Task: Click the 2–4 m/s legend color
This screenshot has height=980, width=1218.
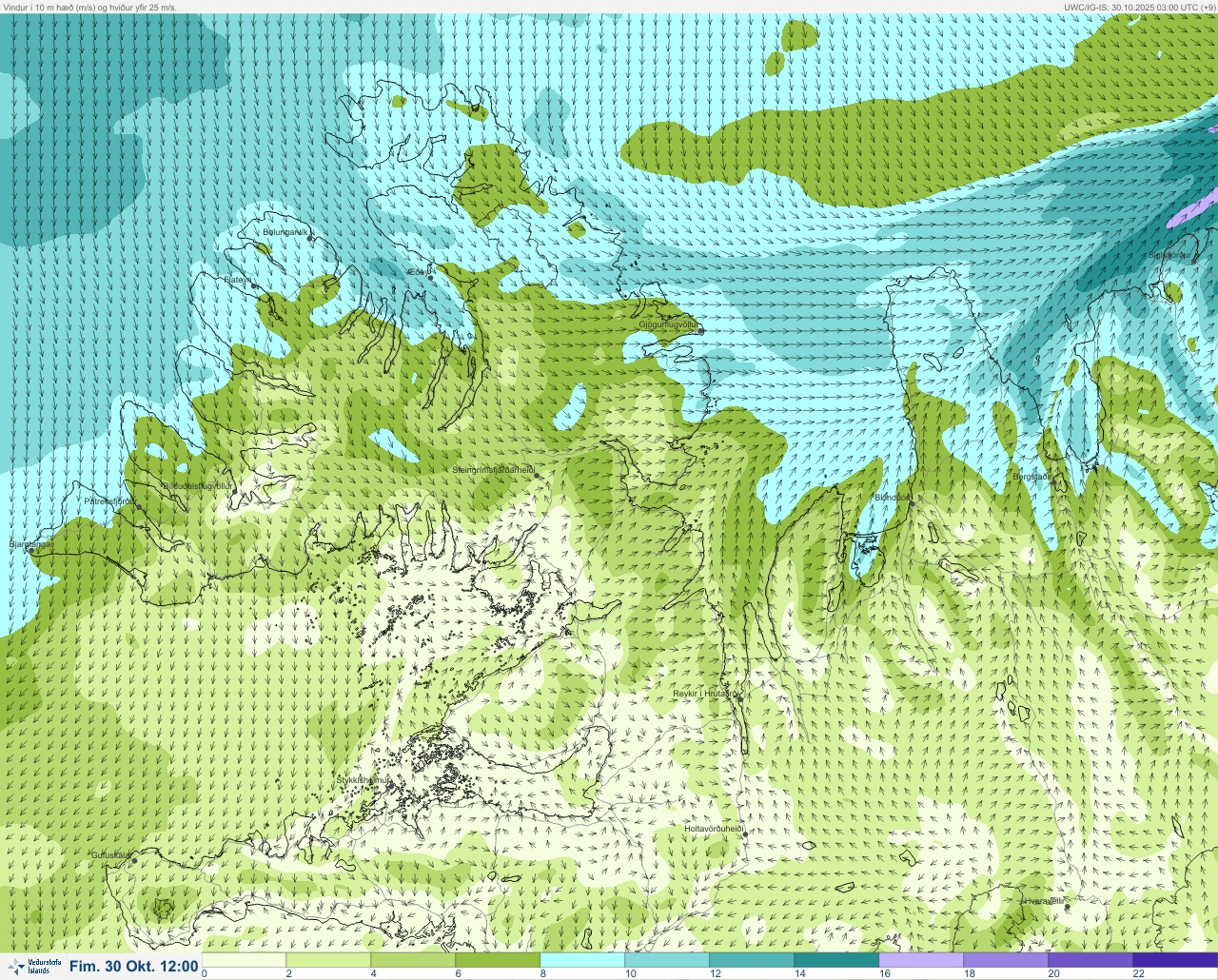Action: click(x=329, y=960)
